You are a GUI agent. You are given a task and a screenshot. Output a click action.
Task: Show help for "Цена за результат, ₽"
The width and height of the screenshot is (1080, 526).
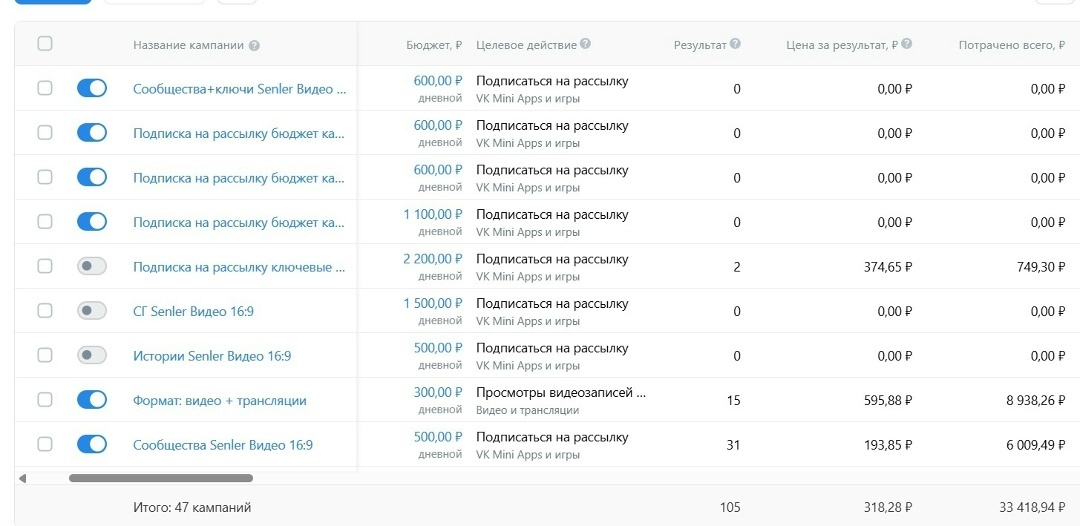click(906, 44)
